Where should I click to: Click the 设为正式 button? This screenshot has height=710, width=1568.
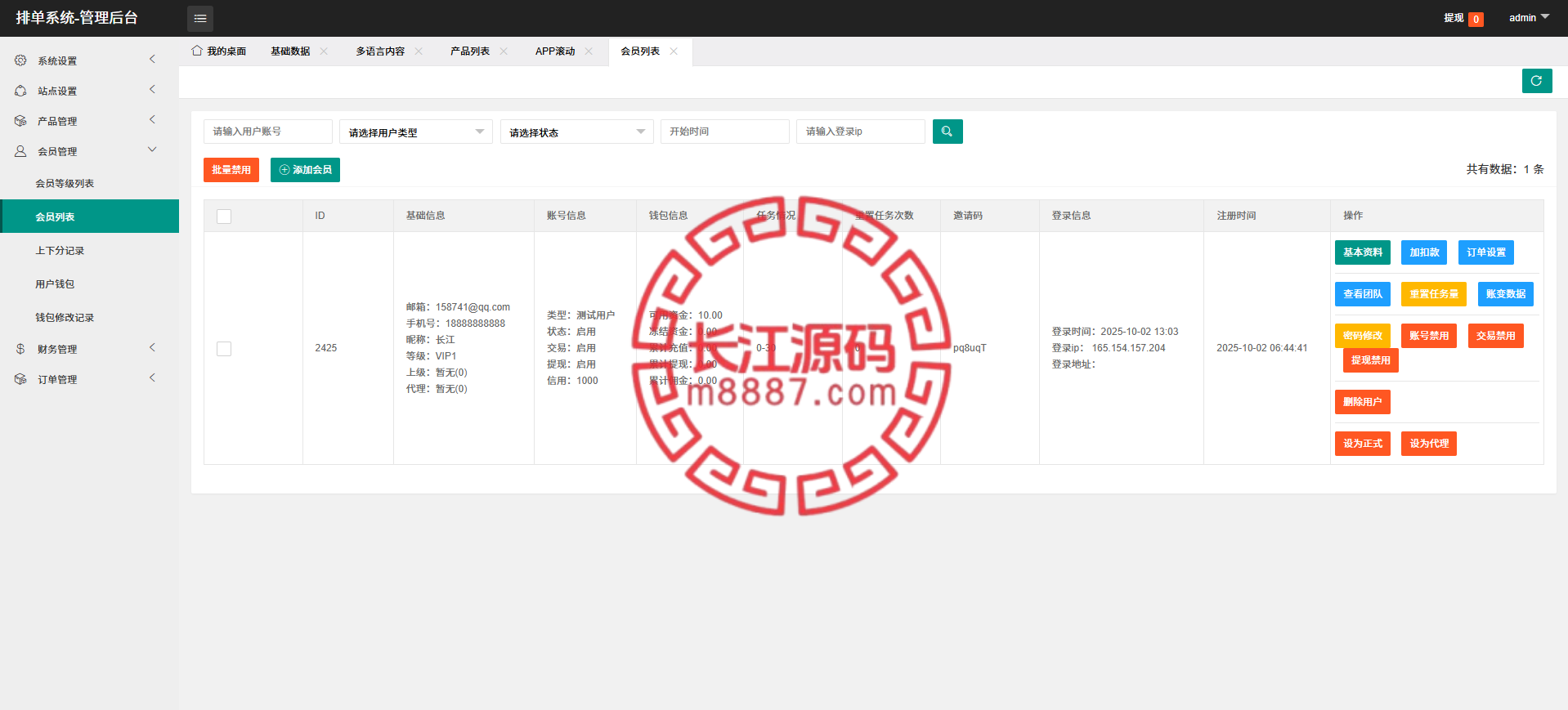pos(1363,444)
